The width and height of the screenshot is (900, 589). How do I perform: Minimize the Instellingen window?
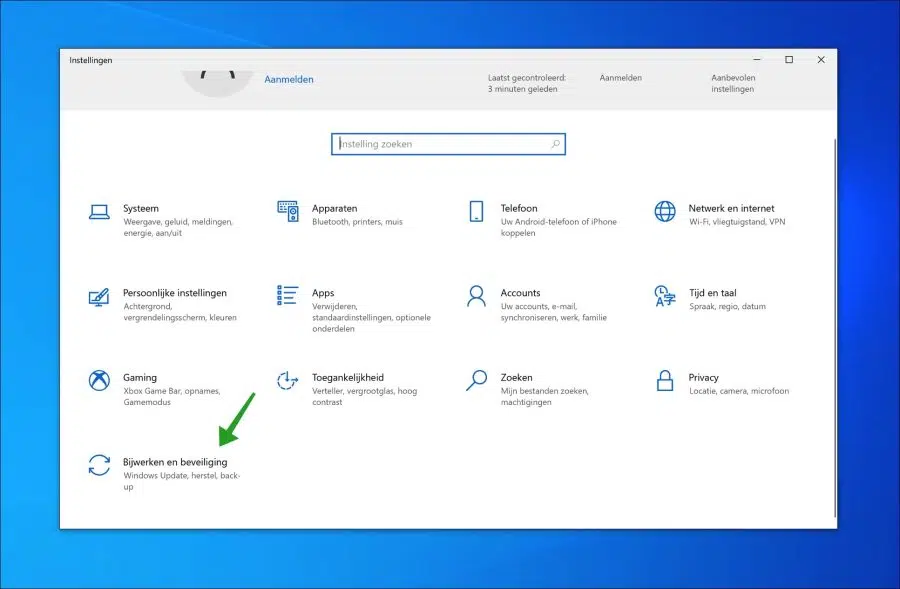click(x=757, y=60)
